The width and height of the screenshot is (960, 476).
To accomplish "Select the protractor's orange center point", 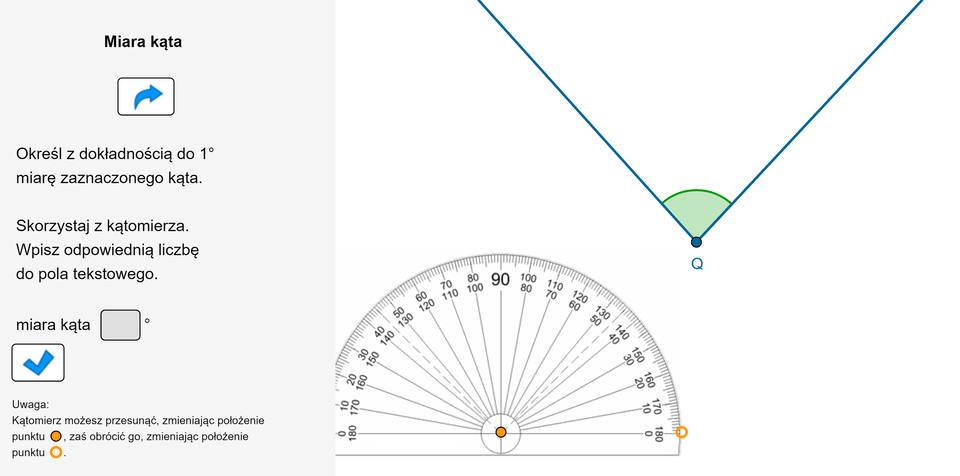I will (501, 432).
